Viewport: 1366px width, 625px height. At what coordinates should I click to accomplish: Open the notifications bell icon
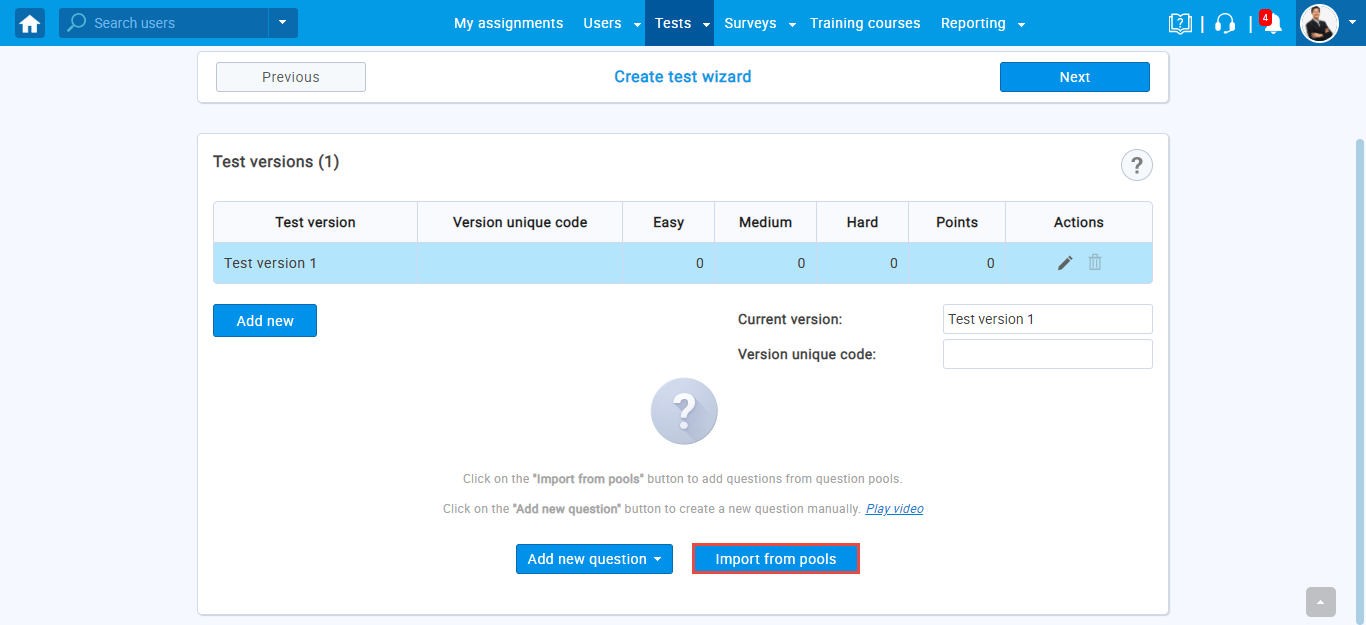click(x=1272, y=24)
